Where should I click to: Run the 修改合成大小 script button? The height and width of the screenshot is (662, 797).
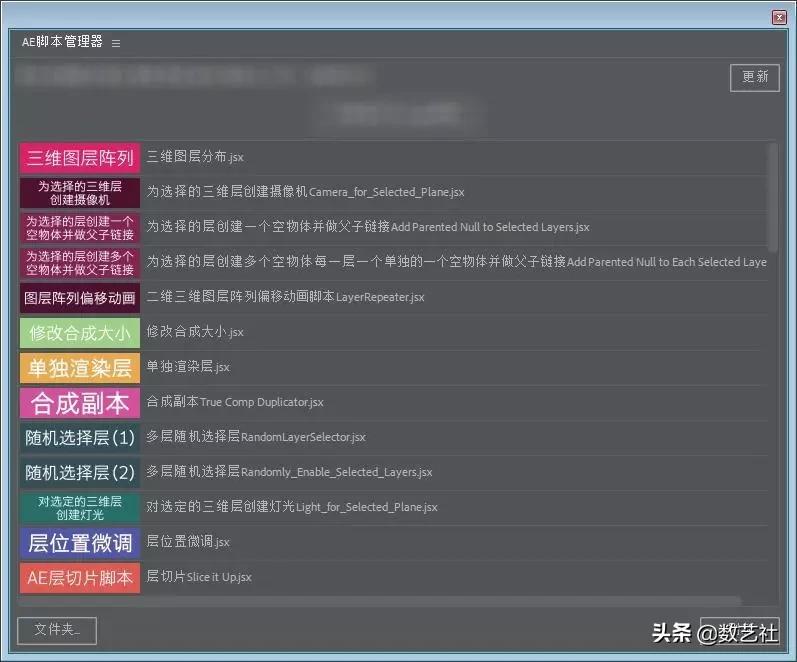[x=80, y=333]
